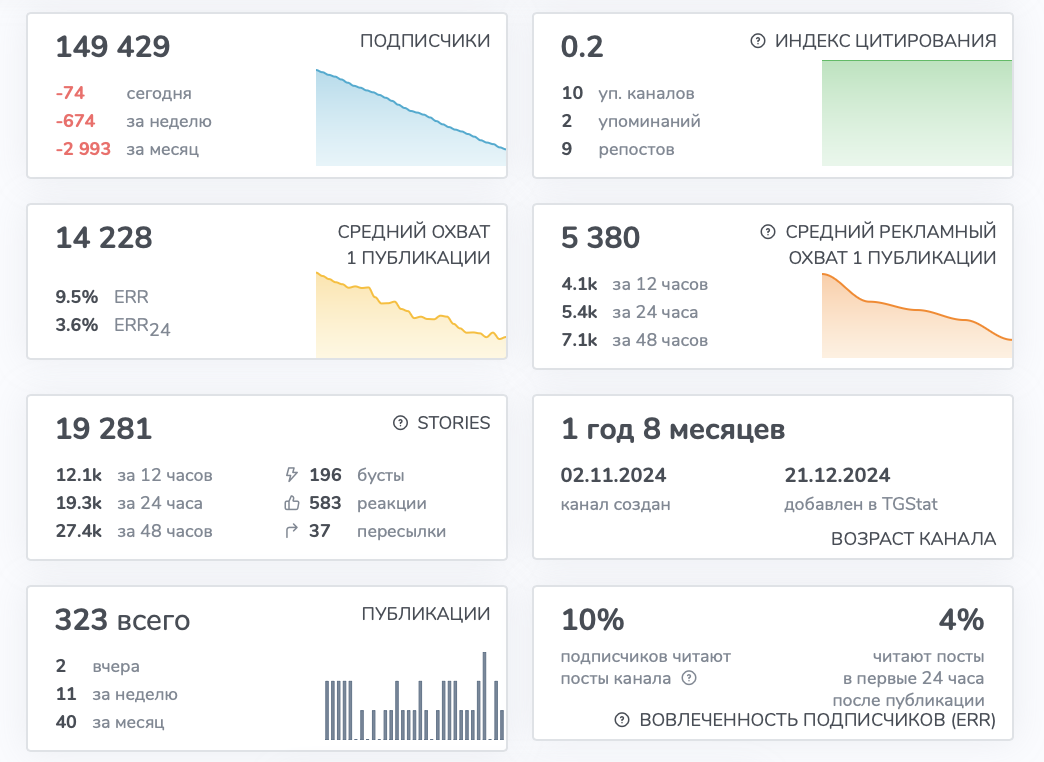The image size is (1044, 762).
Task: Click '37 пересылки' value
Action: (378, 531)
